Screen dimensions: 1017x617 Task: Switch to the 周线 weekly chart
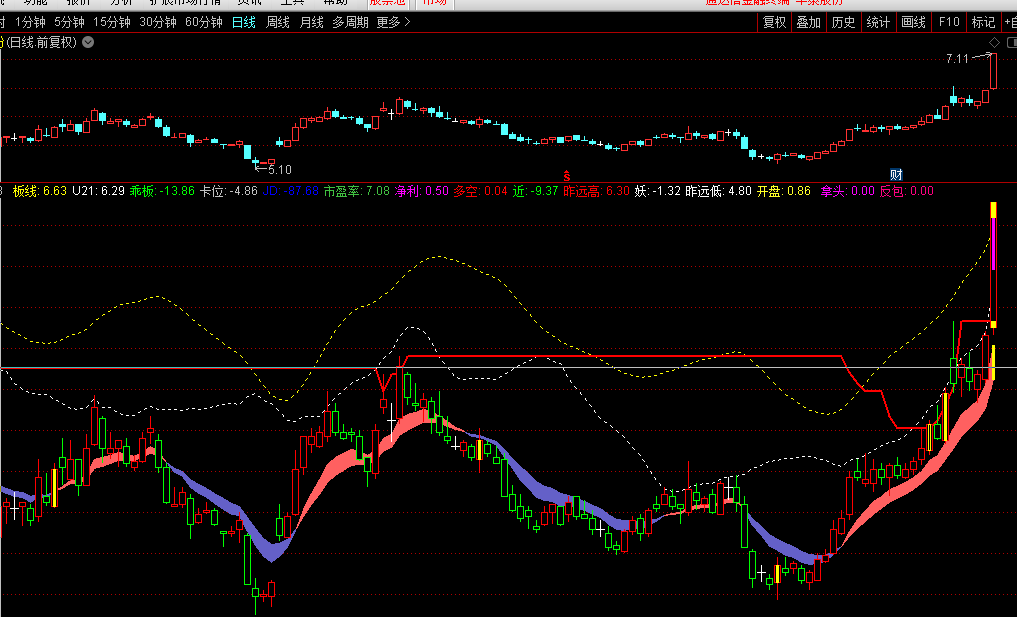277,22
